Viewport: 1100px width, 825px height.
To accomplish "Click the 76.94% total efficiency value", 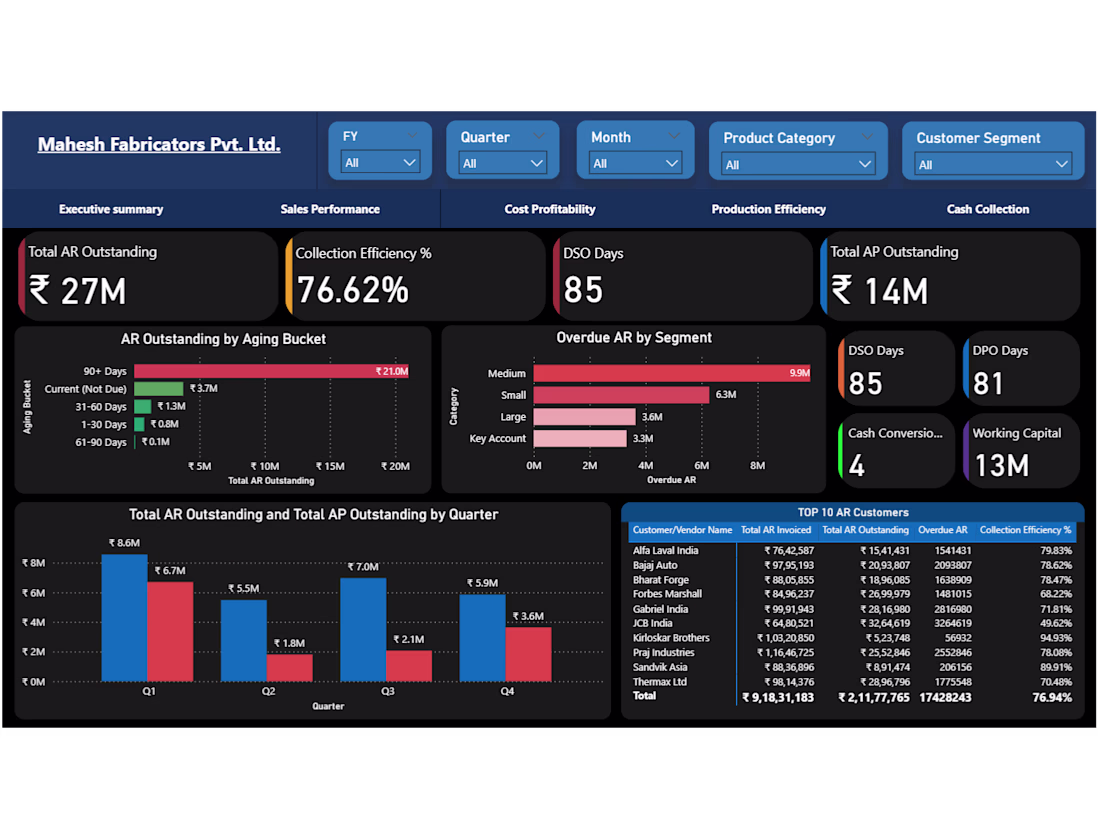I will [x=1052, y=697].
